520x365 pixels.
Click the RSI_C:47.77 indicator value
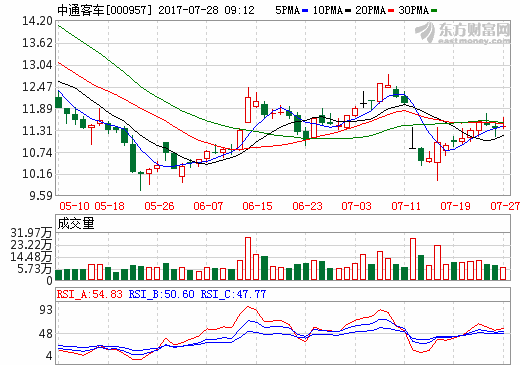click(233, 294)
